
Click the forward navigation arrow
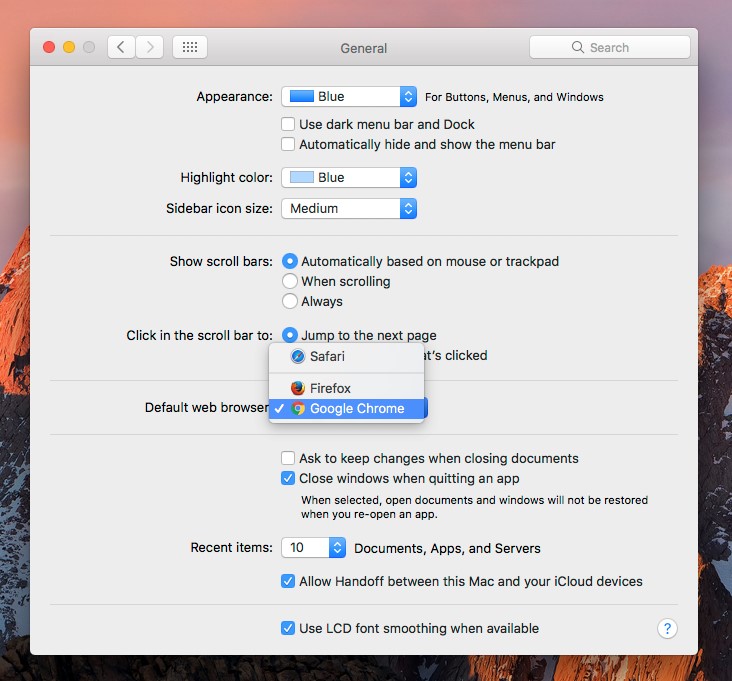(150, 47)
